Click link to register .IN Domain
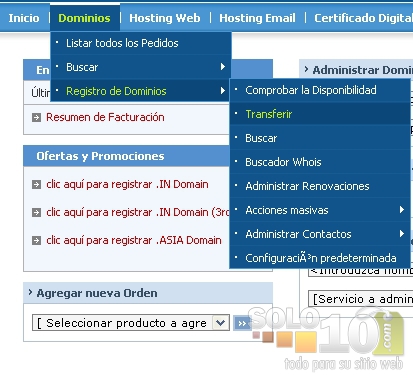Viewport: 413px width, 375px height. [x=127, y=184]
